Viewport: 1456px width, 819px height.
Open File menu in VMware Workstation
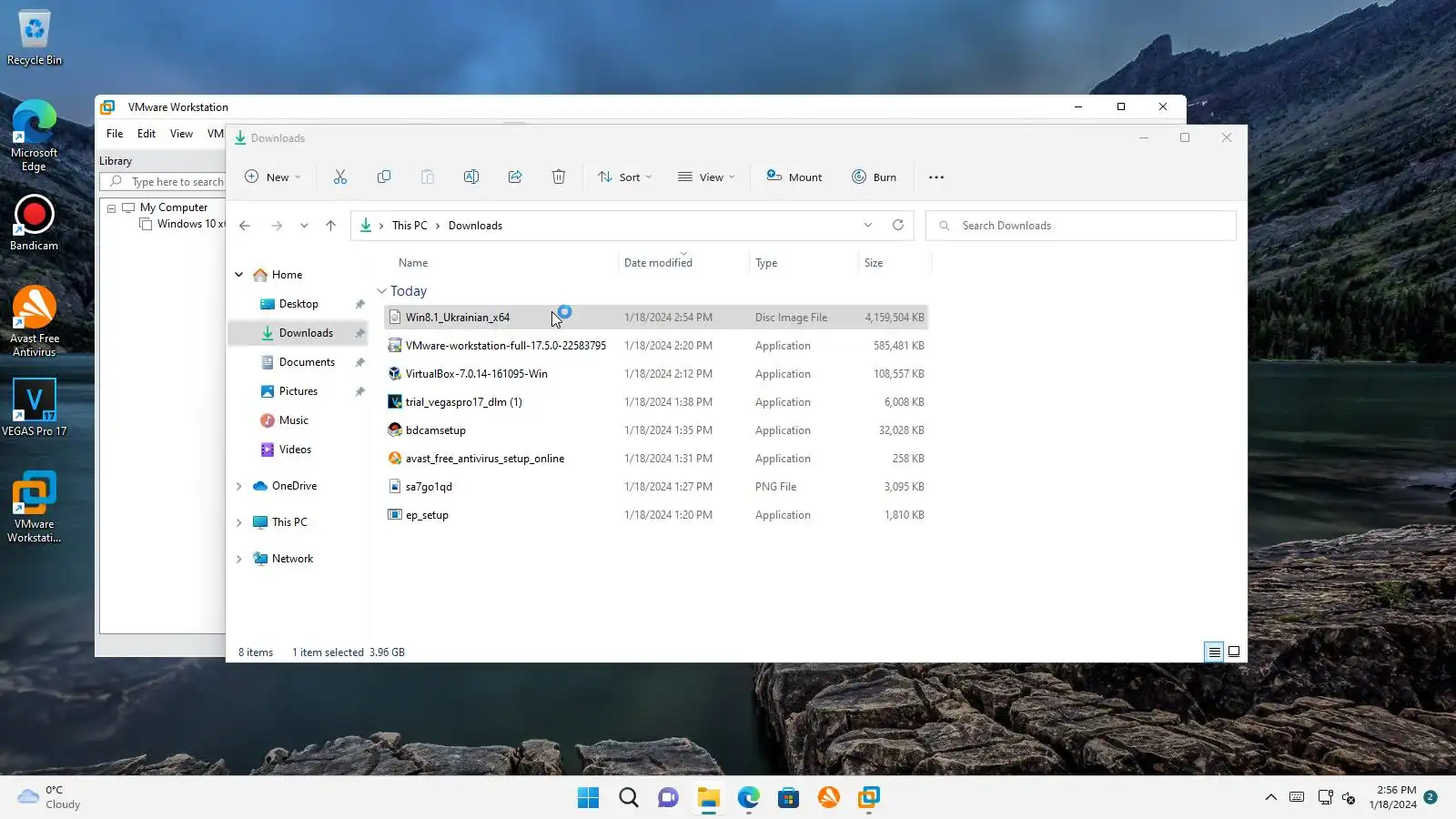pos(115,134)
